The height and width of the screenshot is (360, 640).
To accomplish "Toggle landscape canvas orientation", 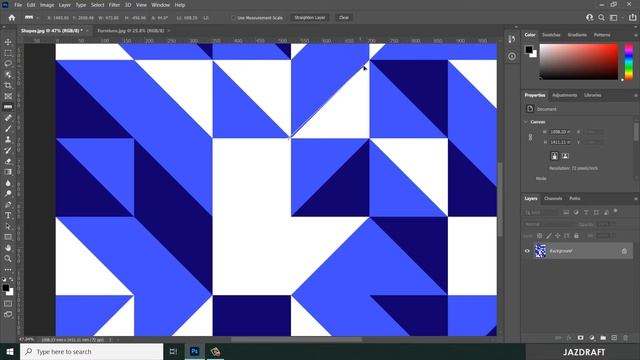I will point(565,156).
